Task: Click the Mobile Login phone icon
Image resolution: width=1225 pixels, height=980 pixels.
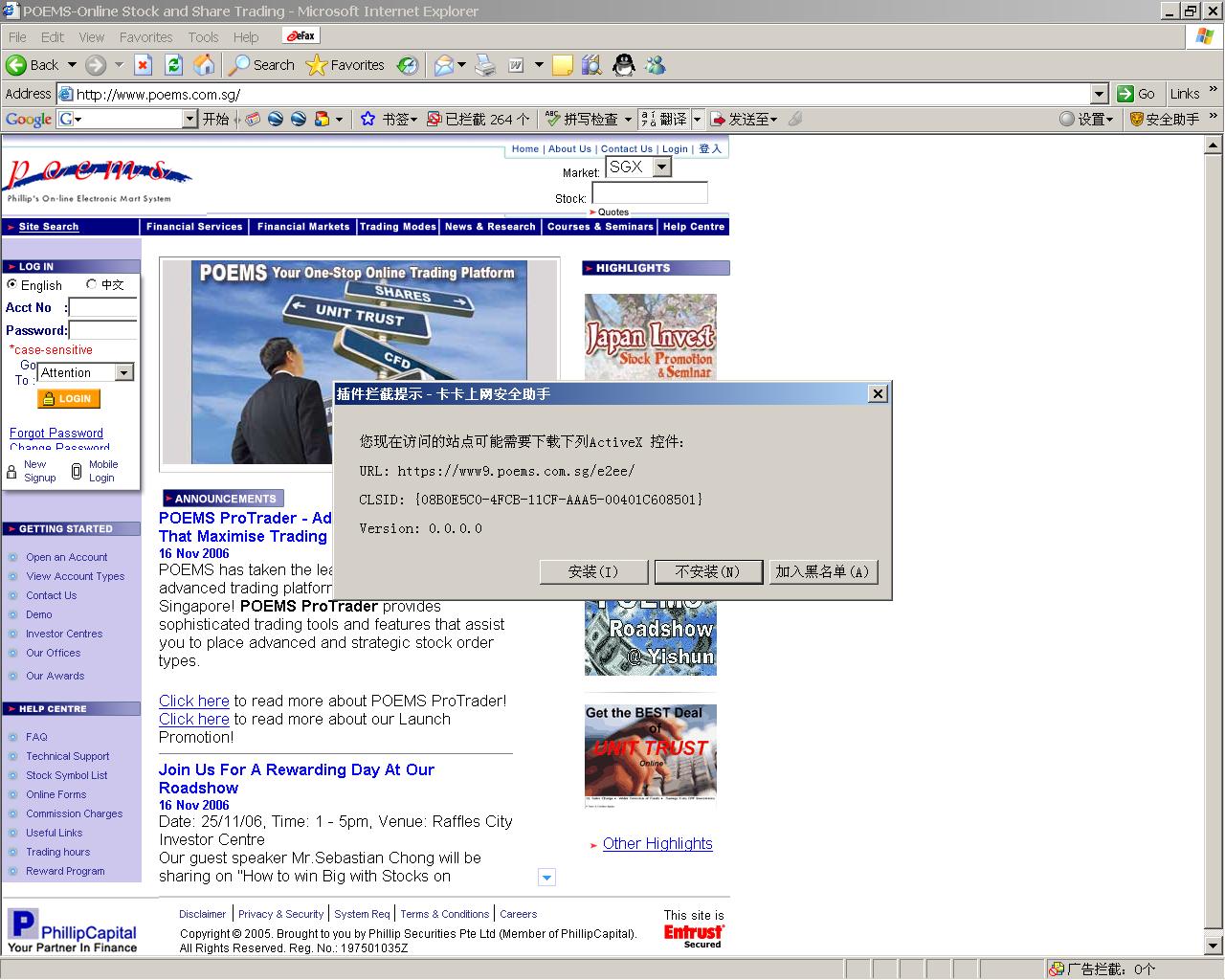Action: pos(77,471)
